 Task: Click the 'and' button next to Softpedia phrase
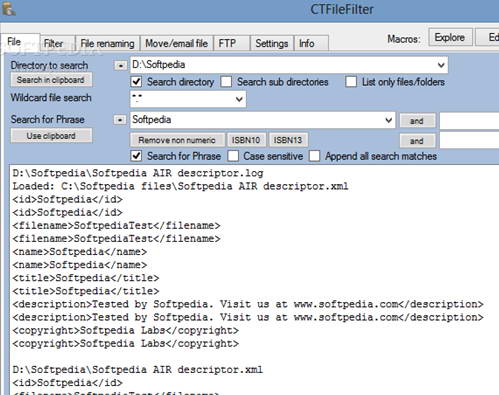[417, 121]
